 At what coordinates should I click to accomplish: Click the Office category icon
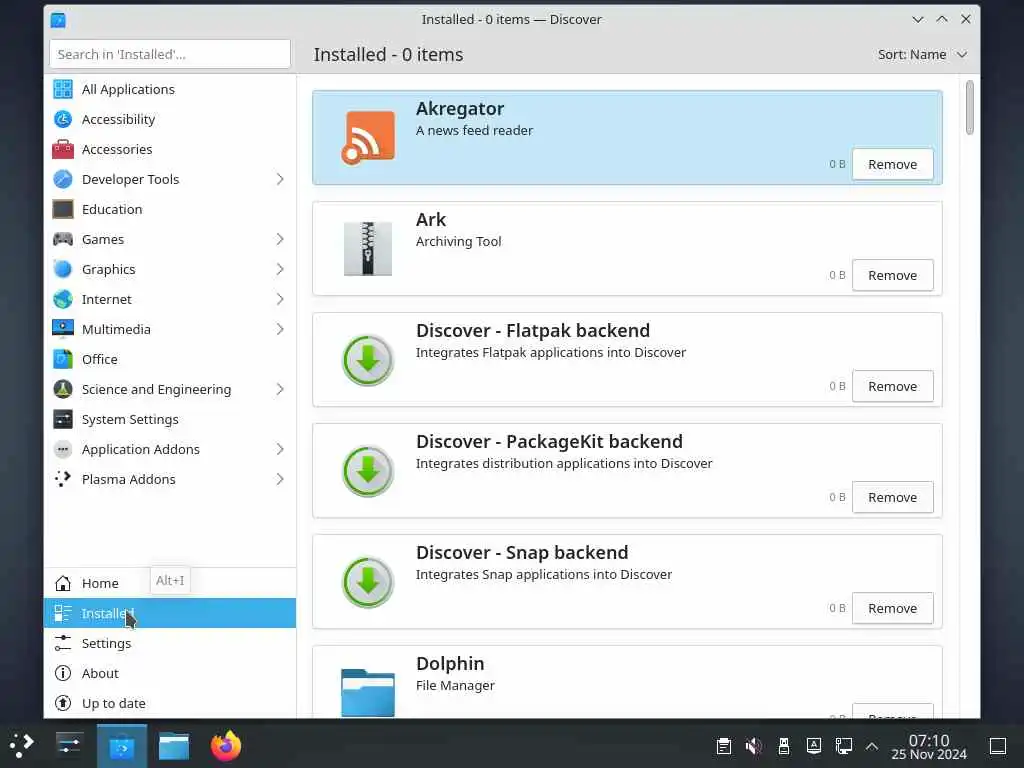click(x=63, y=359)
